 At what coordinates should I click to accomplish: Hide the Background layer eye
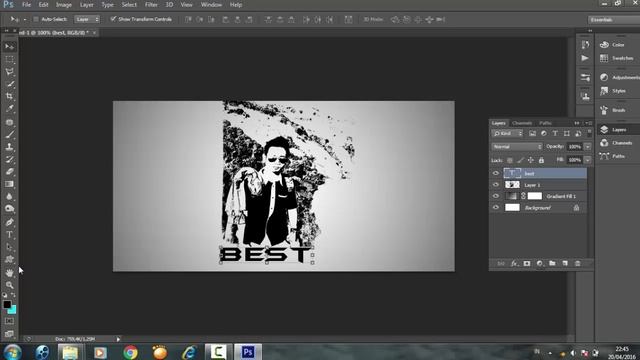[x=496, y=208]
